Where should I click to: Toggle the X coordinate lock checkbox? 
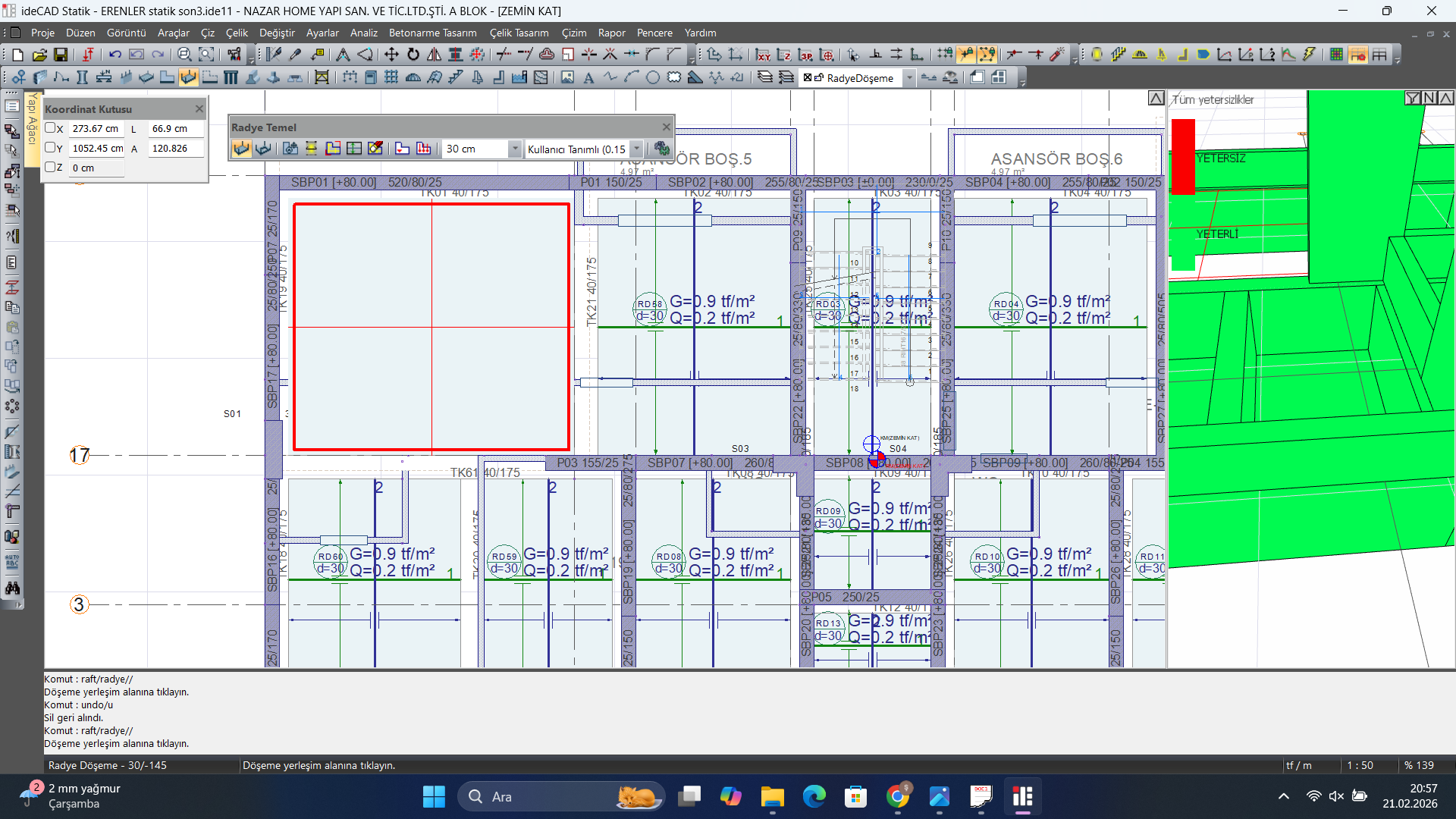click(x=51, y=128)
